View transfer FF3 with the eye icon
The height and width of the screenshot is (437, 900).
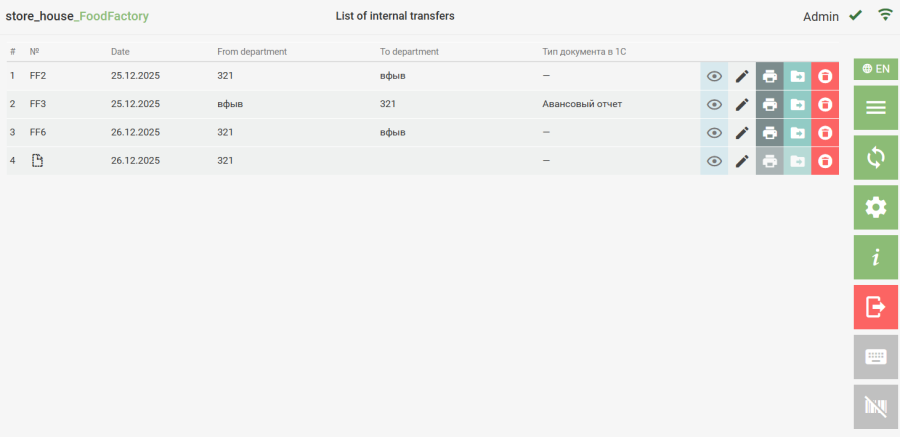[x=714, y=104]
